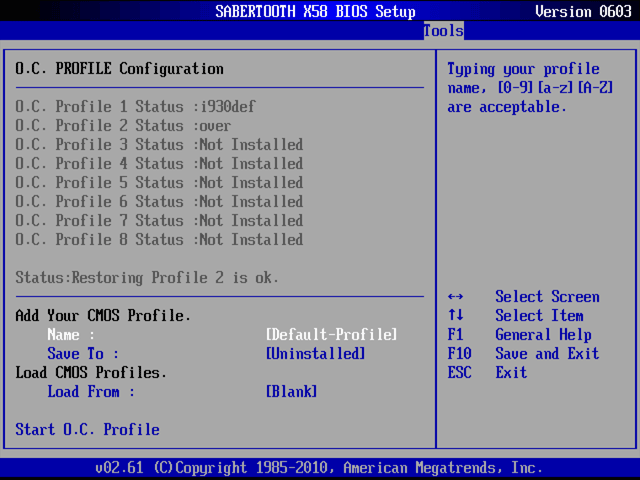Screen dimensions: 640x480
Task: Click O.C. Profile 3 Status row
Action: coord(159,144)
